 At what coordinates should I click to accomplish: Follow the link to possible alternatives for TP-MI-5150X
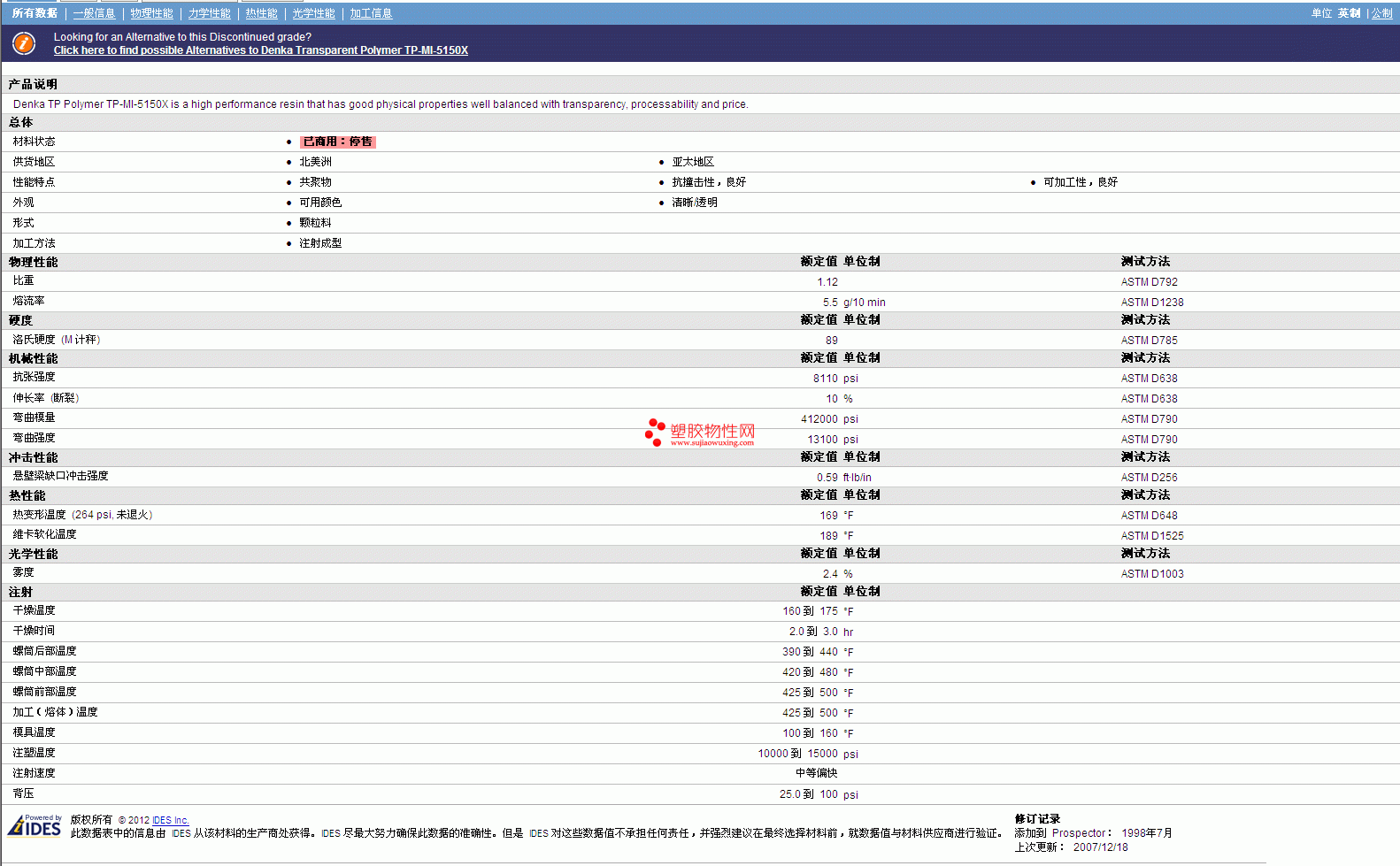tap(261, 50)
